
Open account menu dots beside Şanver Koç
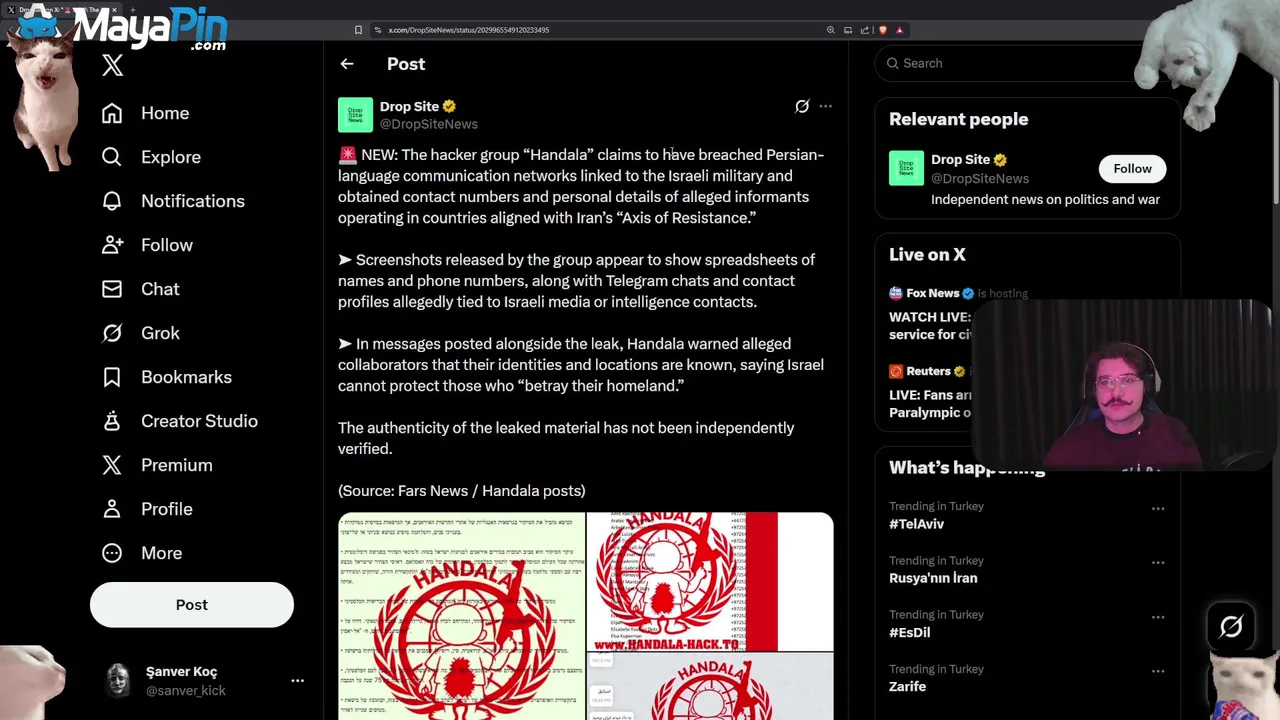pyautogui.click(x=297, y=680)
